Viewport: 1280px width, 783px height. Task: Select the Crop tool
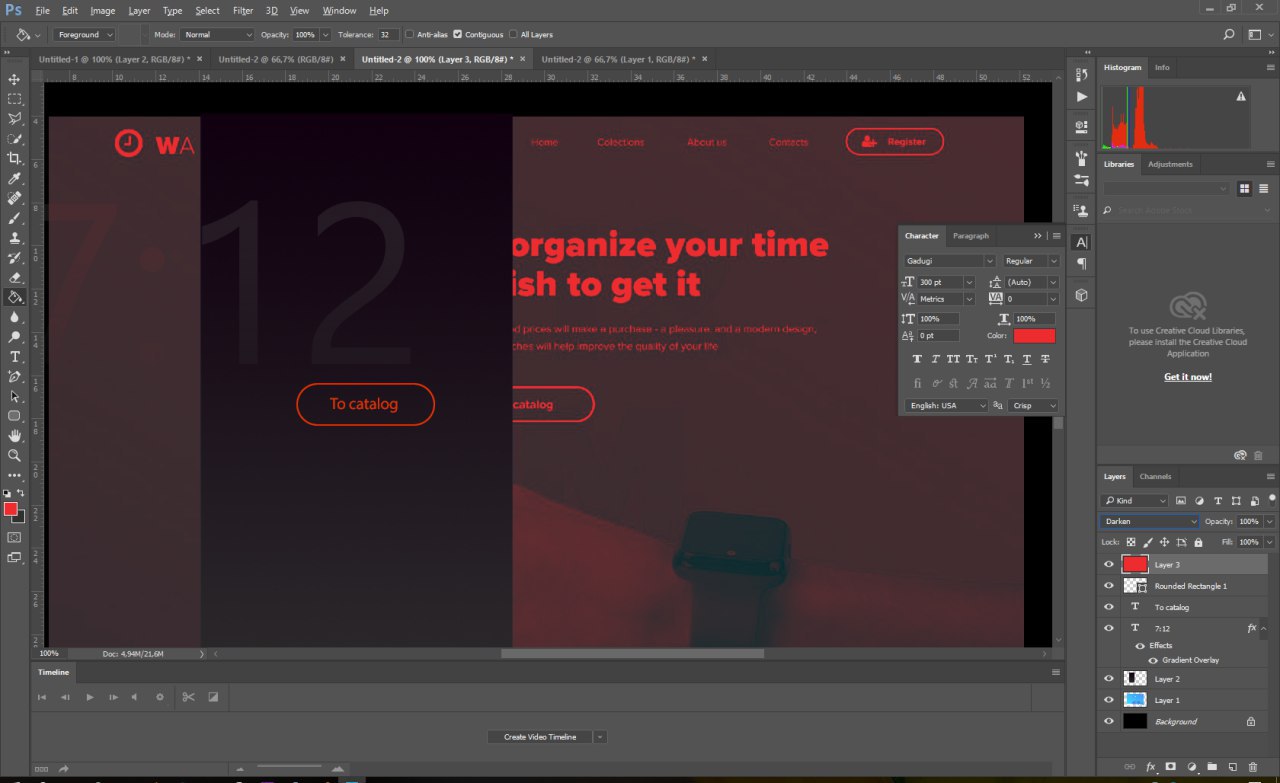14,158
